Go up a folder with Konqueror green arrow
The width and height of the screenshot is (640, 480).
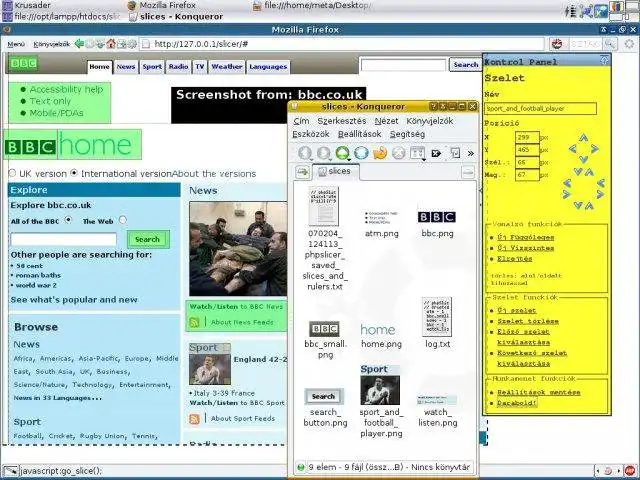pyautogui.click(x=342, y=153)
